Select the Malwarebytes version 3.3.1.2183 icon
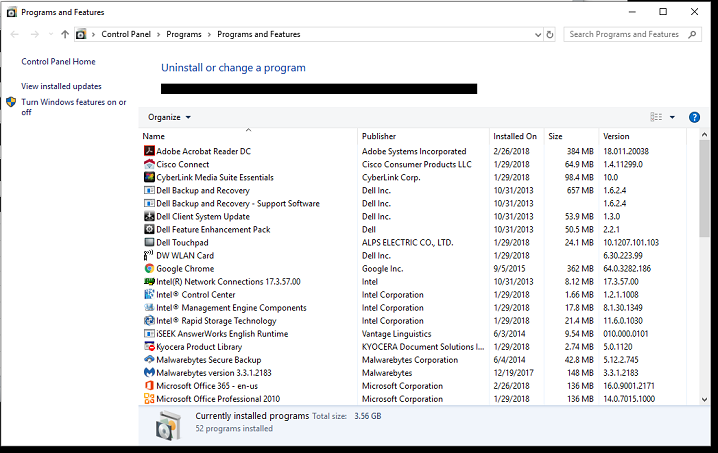Viewport: 718px width, 453px height. pos(149,372)
